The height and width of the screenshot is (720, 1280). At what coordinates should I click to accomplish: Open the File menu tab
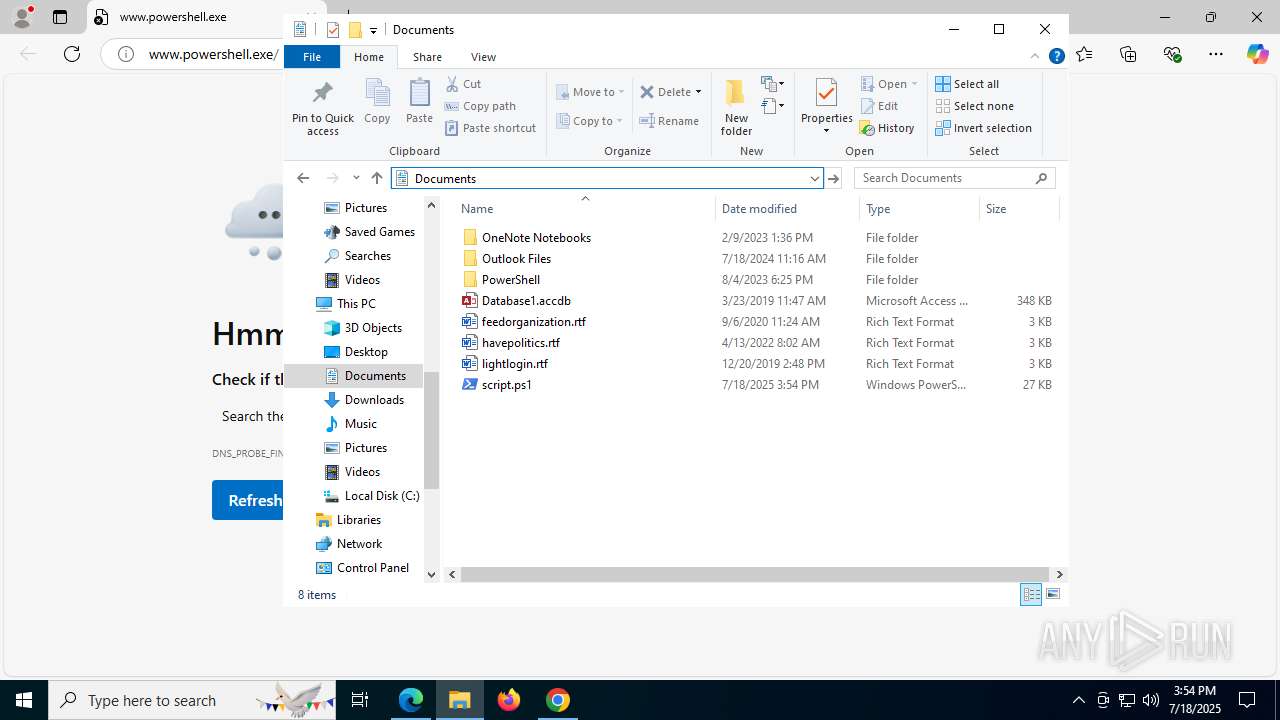point(312,57)
